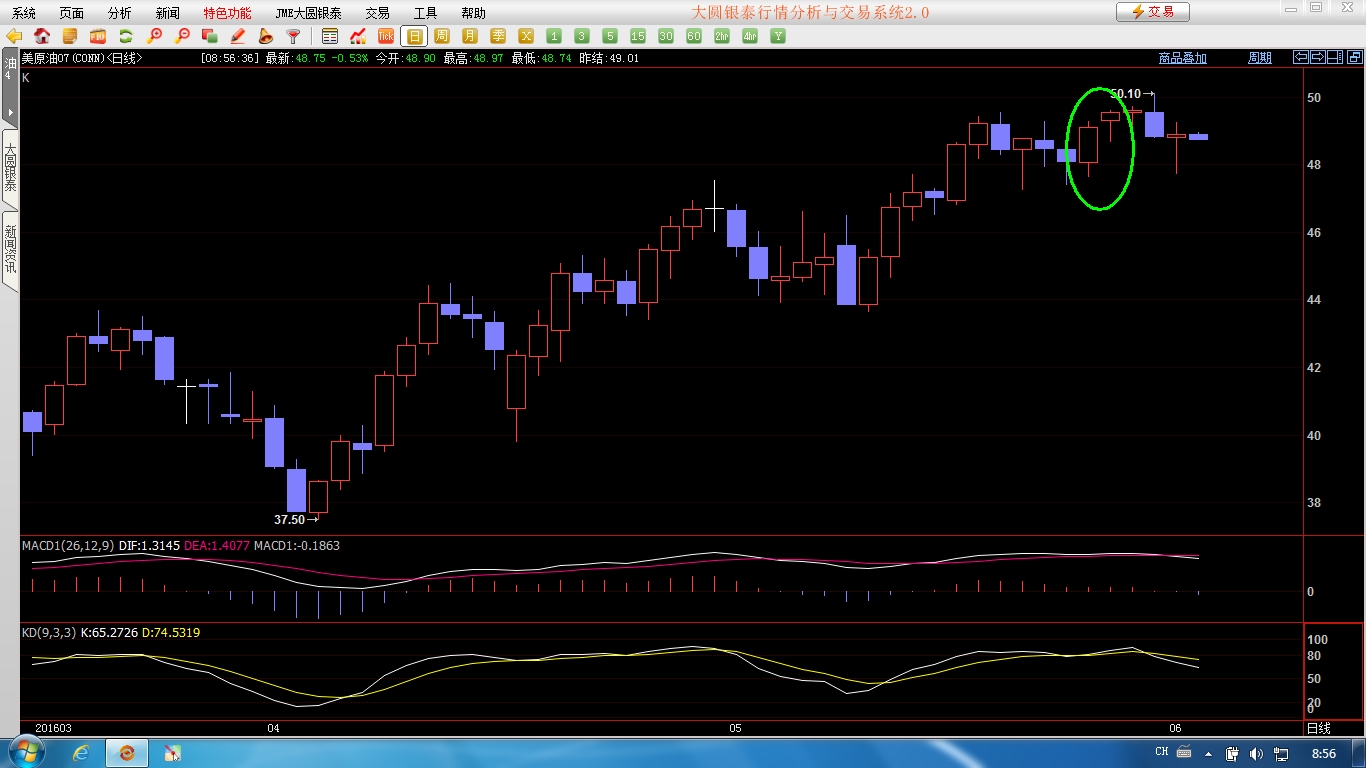Click the 交易 lightning button
This screenshot has height=768, width=1366.
[x=1152, y=12]
